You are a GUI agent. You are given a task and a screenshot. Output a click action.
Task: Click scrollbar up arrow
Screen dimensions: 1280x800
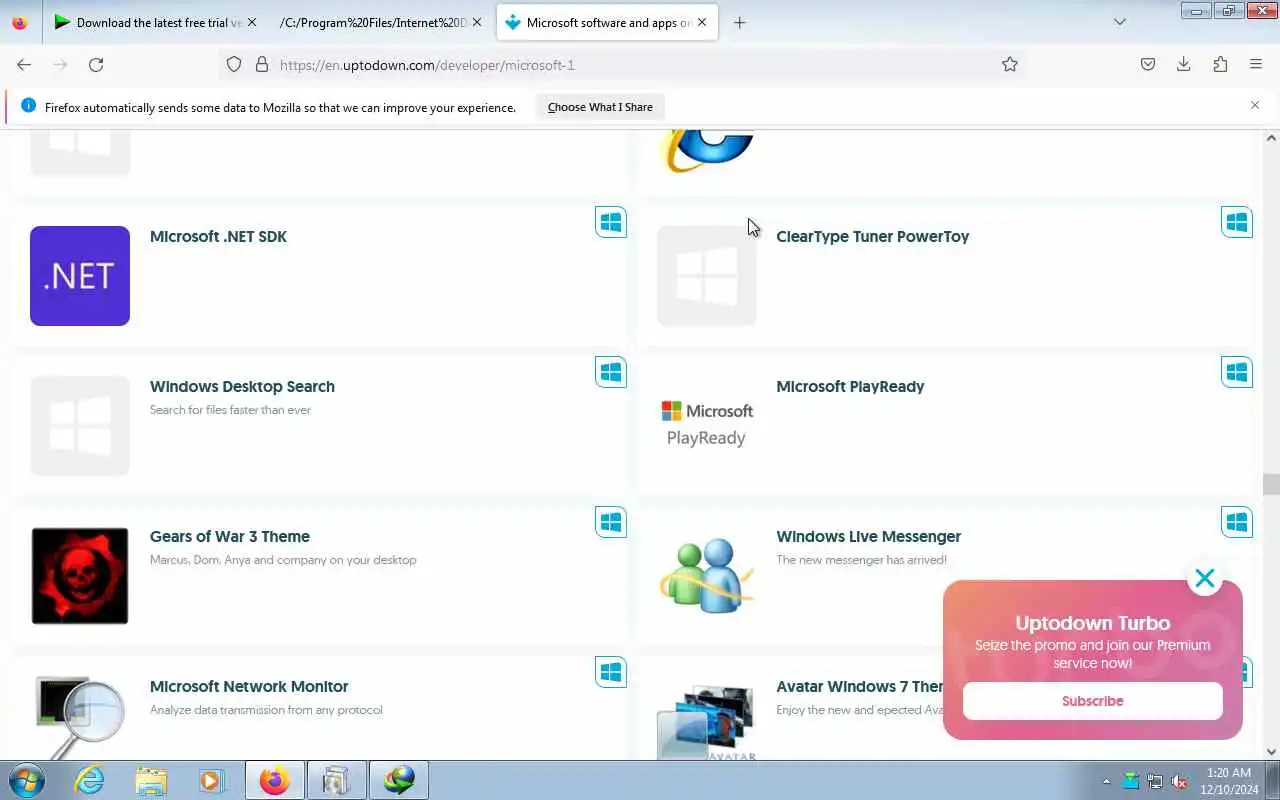coord(1271,138)
